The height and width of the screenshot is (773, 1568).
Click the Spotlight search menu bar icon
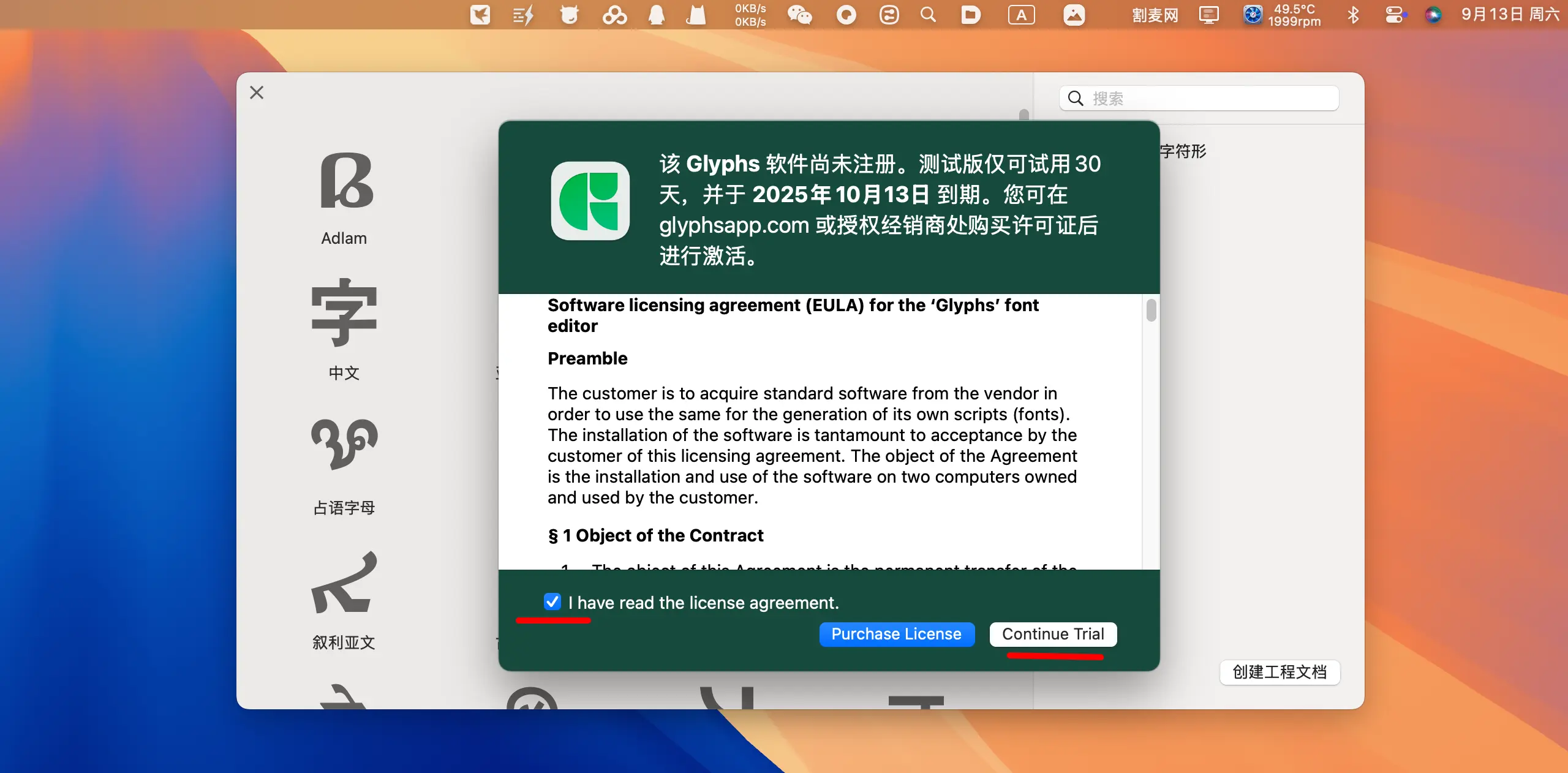(x=928, y=15)
